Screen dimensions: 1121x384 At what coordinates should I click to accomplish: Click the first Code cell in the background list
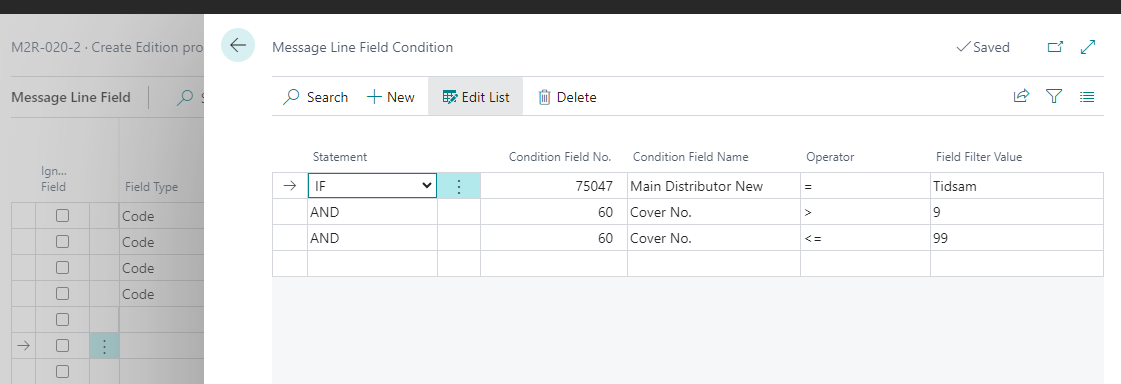point(162,216)
